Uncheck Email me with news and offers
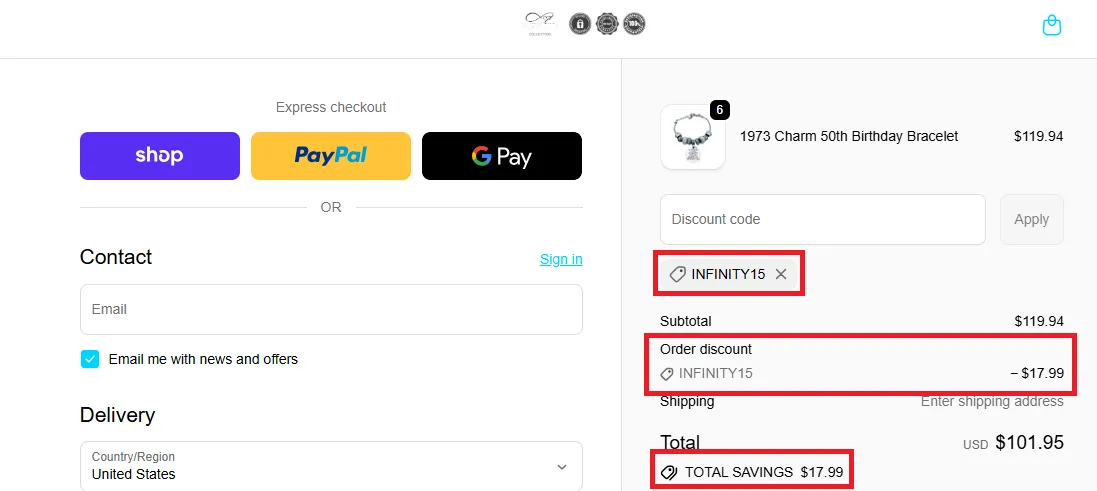The height and width of the screenshot is (491, 1097). (x=90, y=359)
